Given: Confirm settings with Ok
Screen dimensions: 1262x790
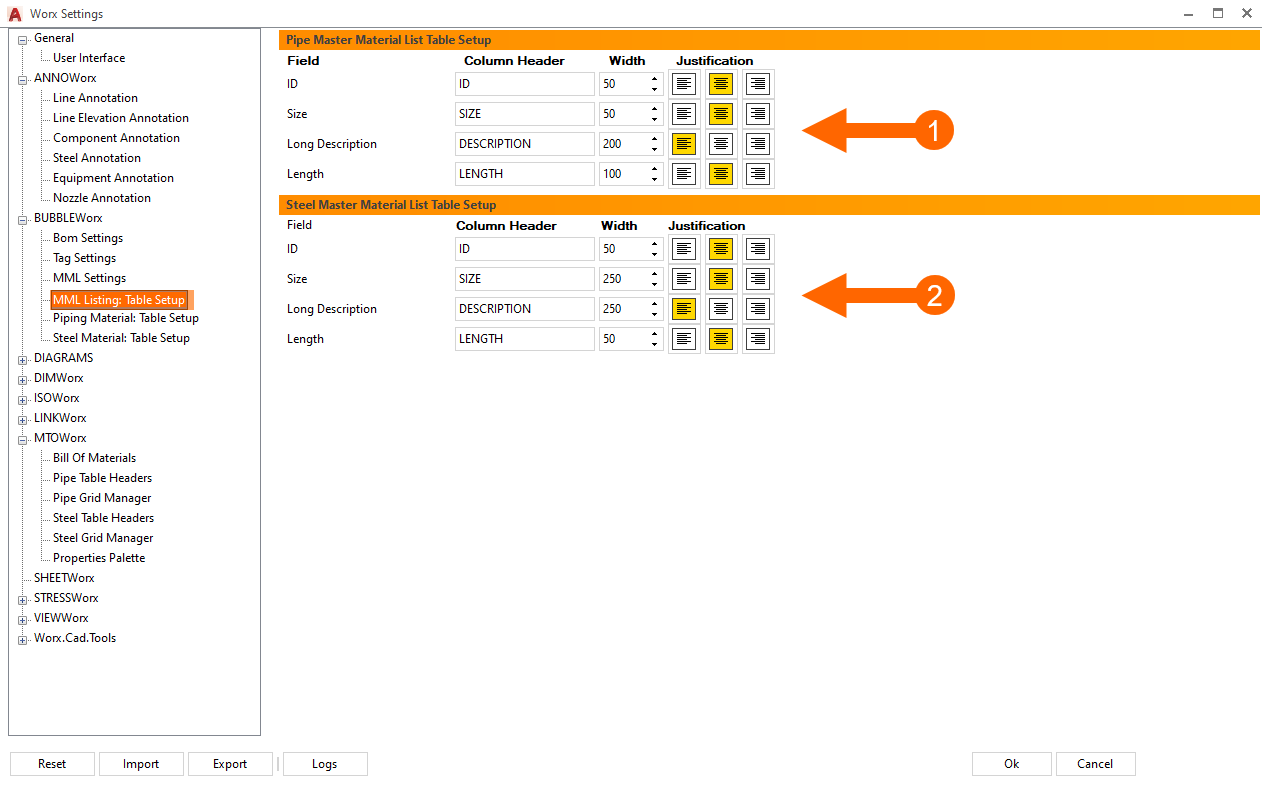Looking at the screenshot, I should click(x=1012, y=764).
